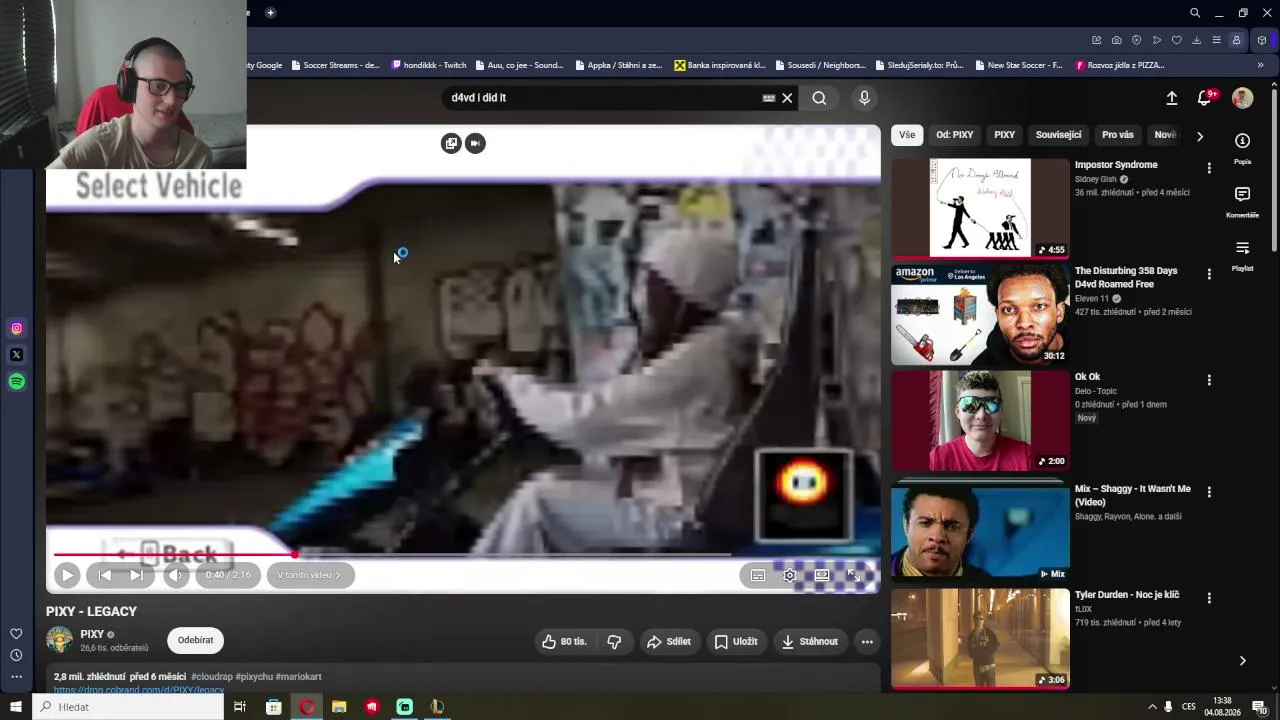
Task: Open the Windows Start menu
Action: click(x=16, y=707)
